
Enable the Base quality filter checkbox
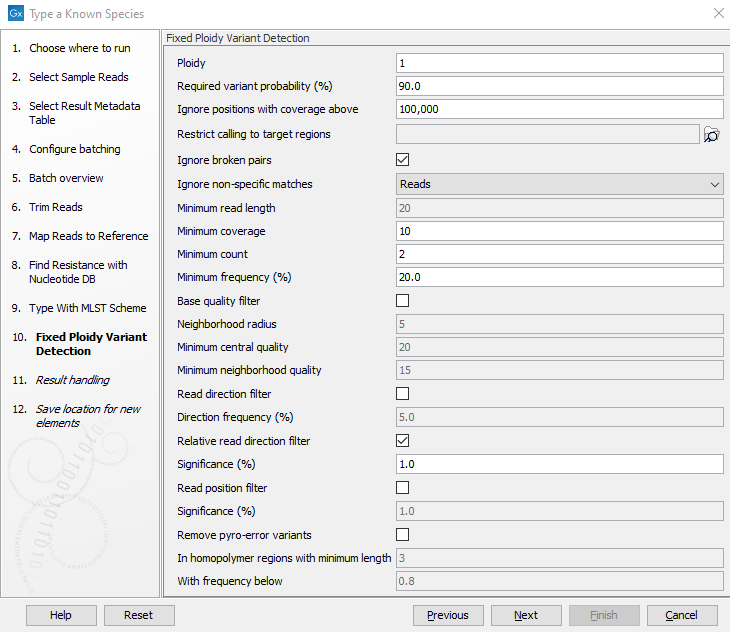pos(403,301)
